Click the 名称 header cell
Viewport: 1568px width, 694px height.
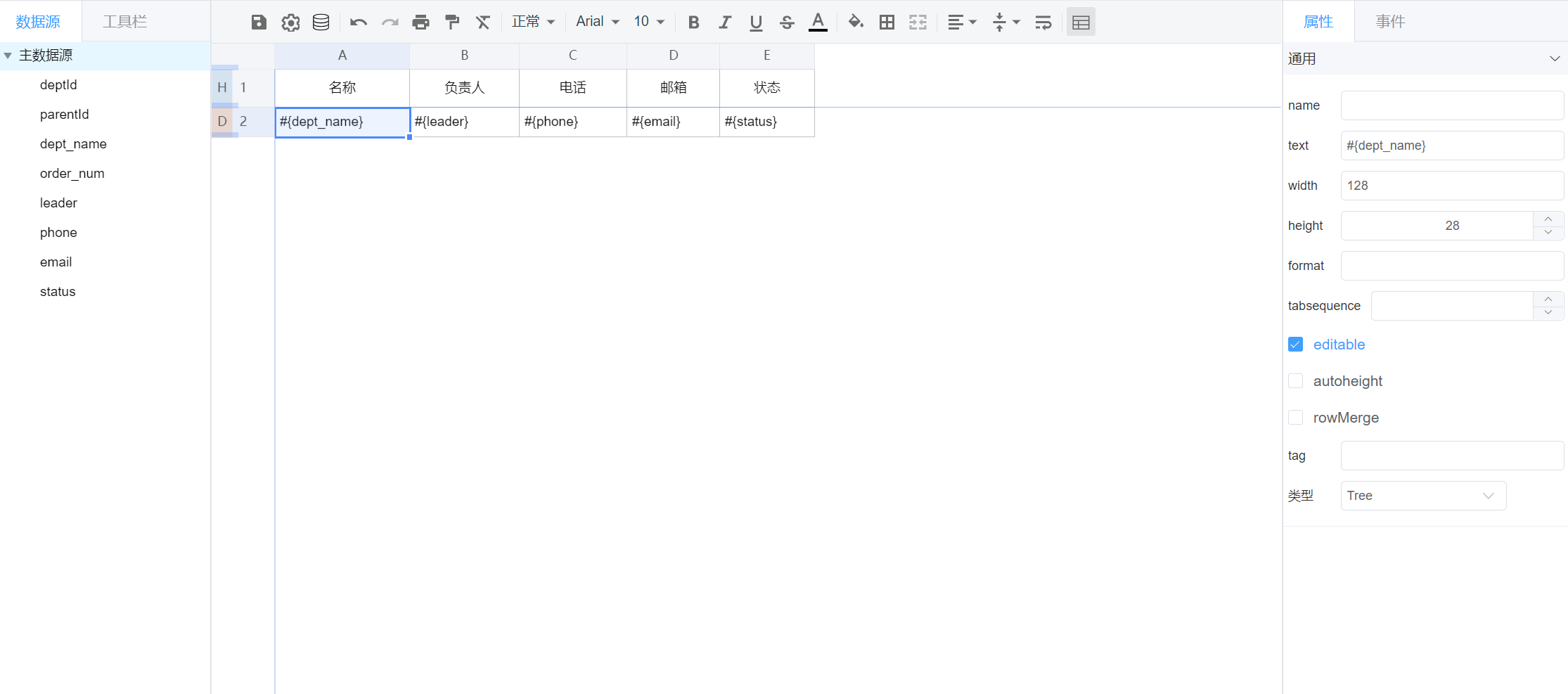click(x=342, y=88)
